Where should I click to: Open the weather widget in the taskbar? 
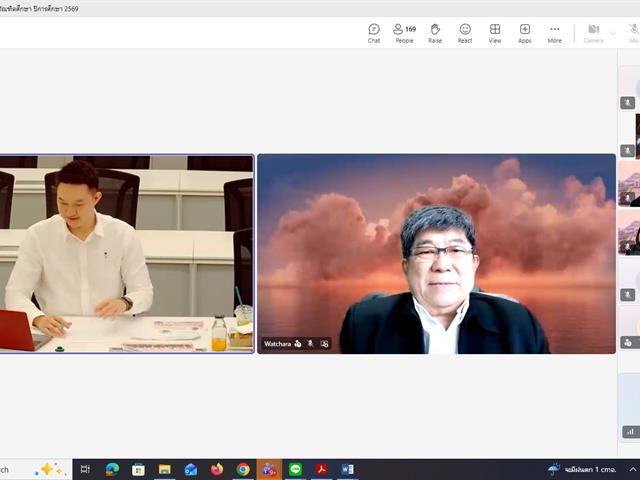point(582,469)
